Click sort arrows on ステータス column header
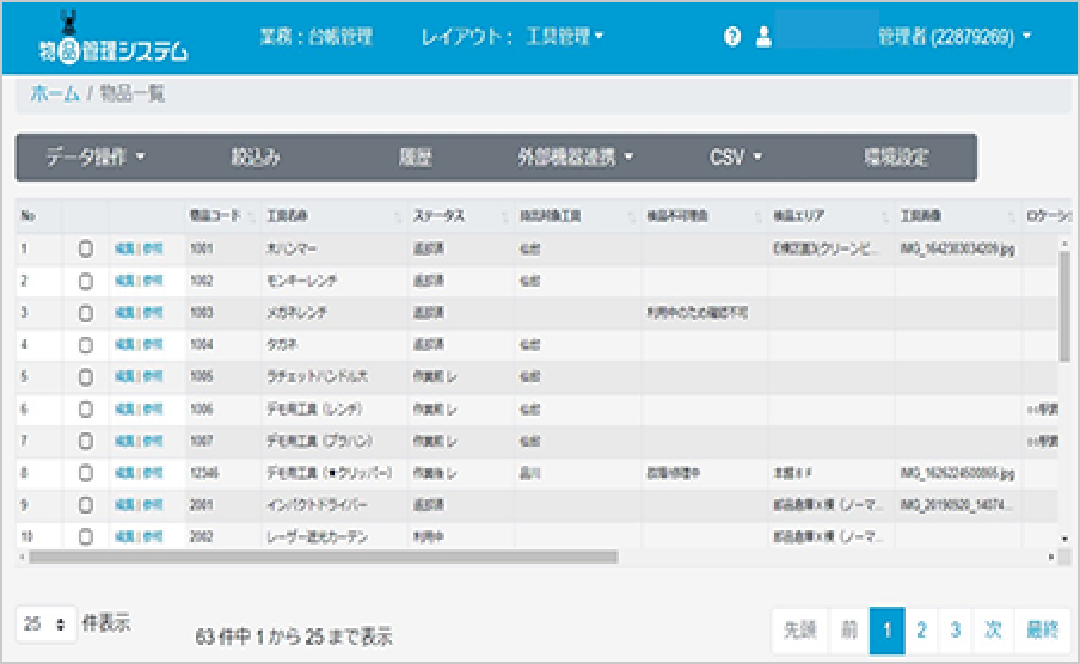This screenshot has width=1080, height=664. [503, 217]
